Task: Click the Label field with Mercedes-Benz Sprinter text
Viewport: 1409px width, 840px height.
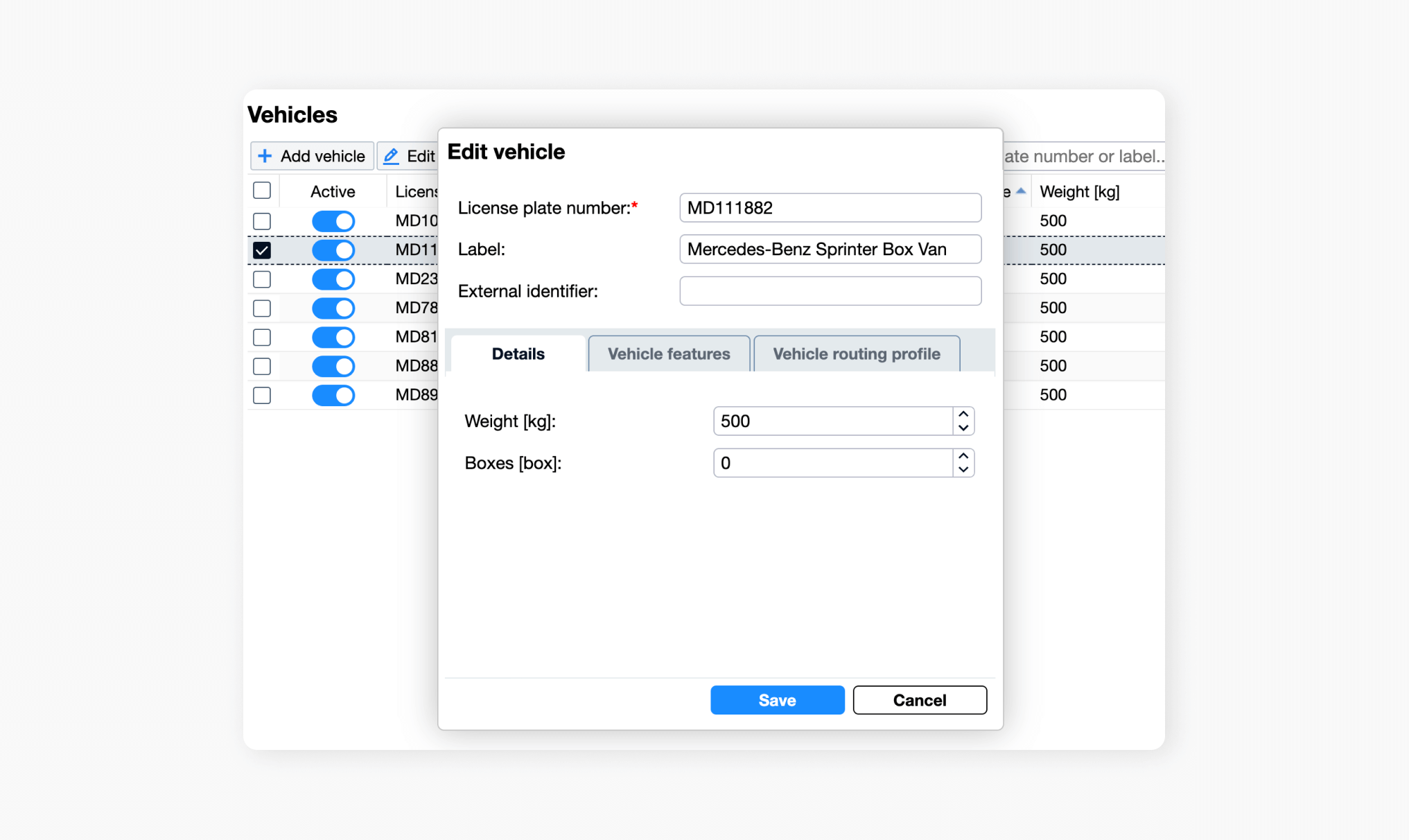Action: 830,250
